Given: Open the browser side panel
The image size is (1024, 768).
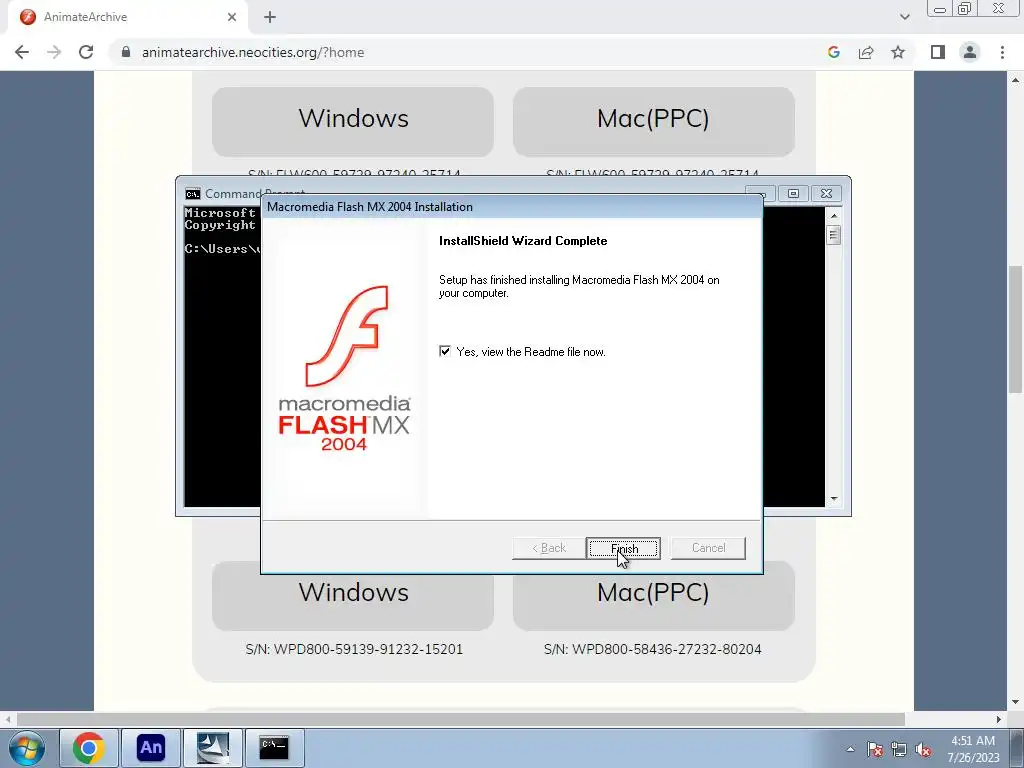Looking at the screenshot, I should [938, 52].
